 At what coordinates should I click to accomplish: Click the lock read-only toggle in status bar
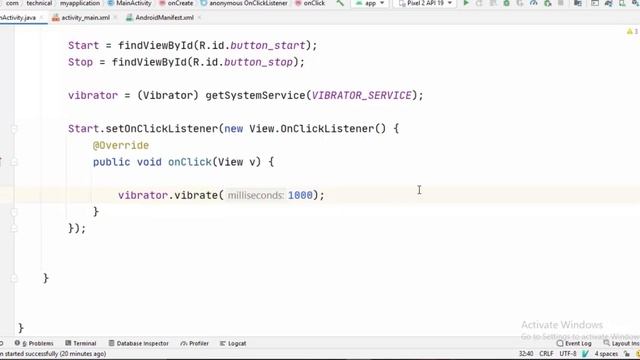[x=627, y=353]
